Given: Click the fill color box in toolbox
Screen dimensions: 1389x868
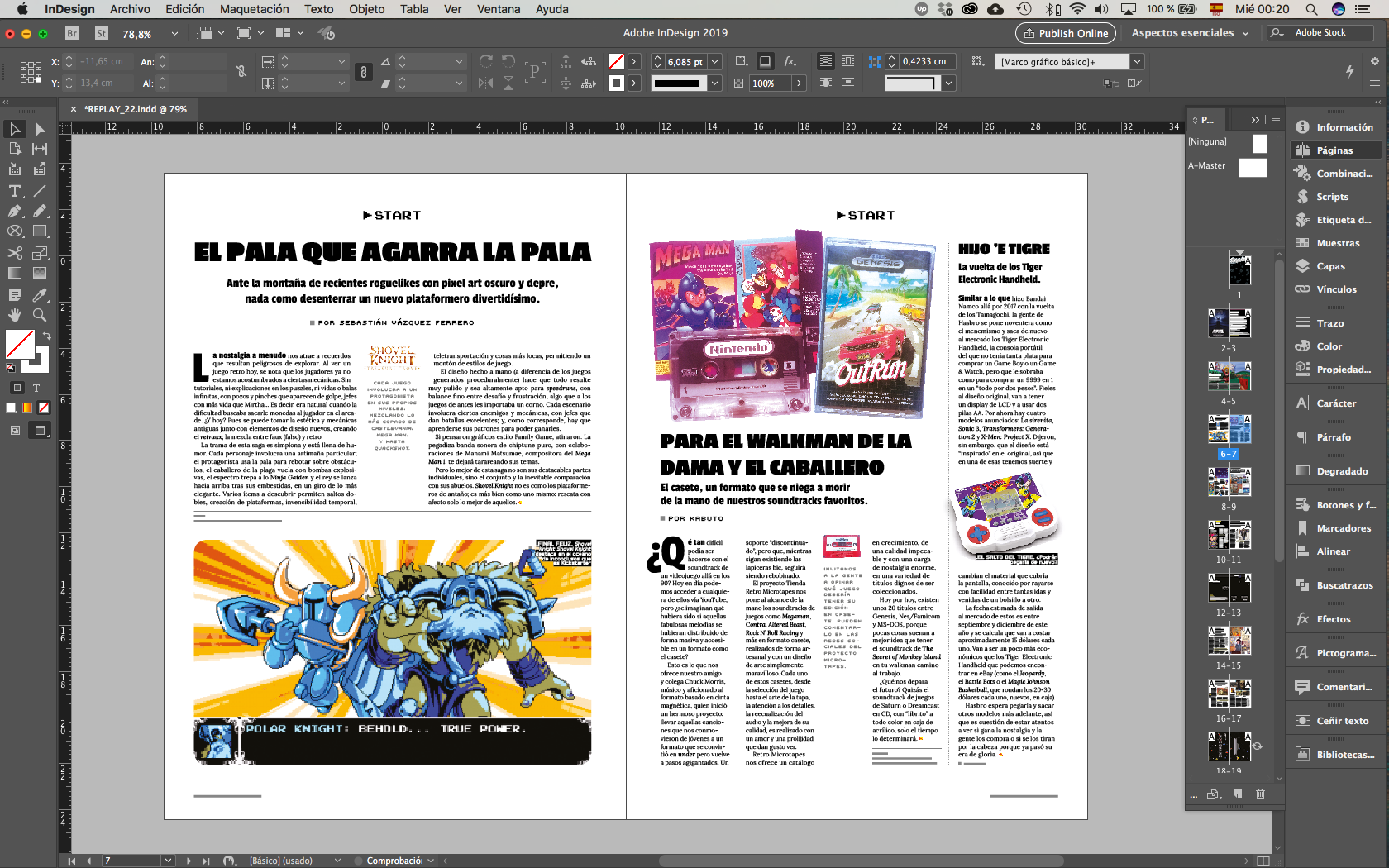Looking at the screenshot, I should click(19, 343).
